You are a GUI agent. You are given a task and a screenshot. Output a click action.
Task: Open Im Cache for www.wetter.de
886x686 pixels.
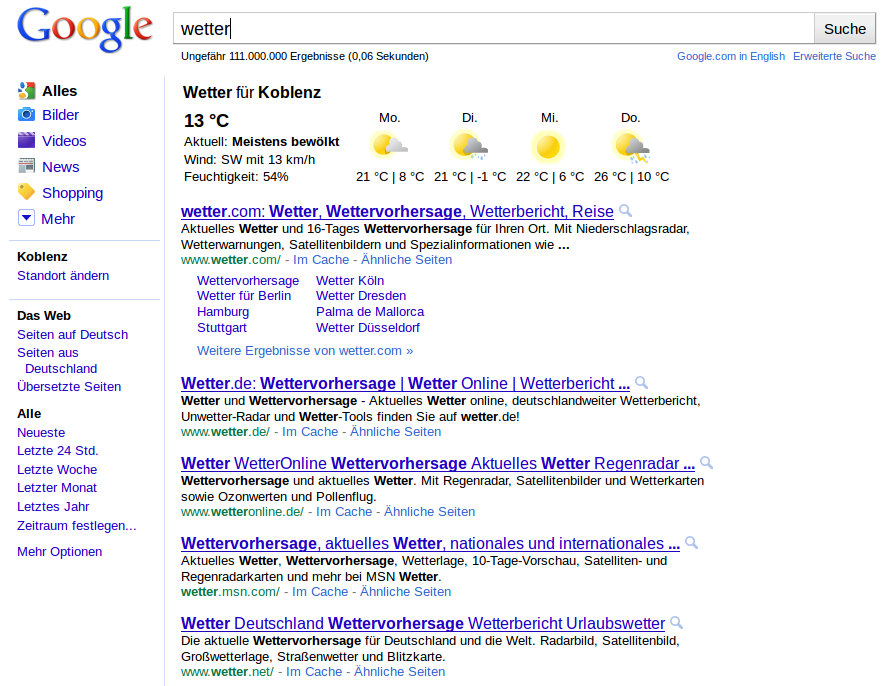click(310, 432)
